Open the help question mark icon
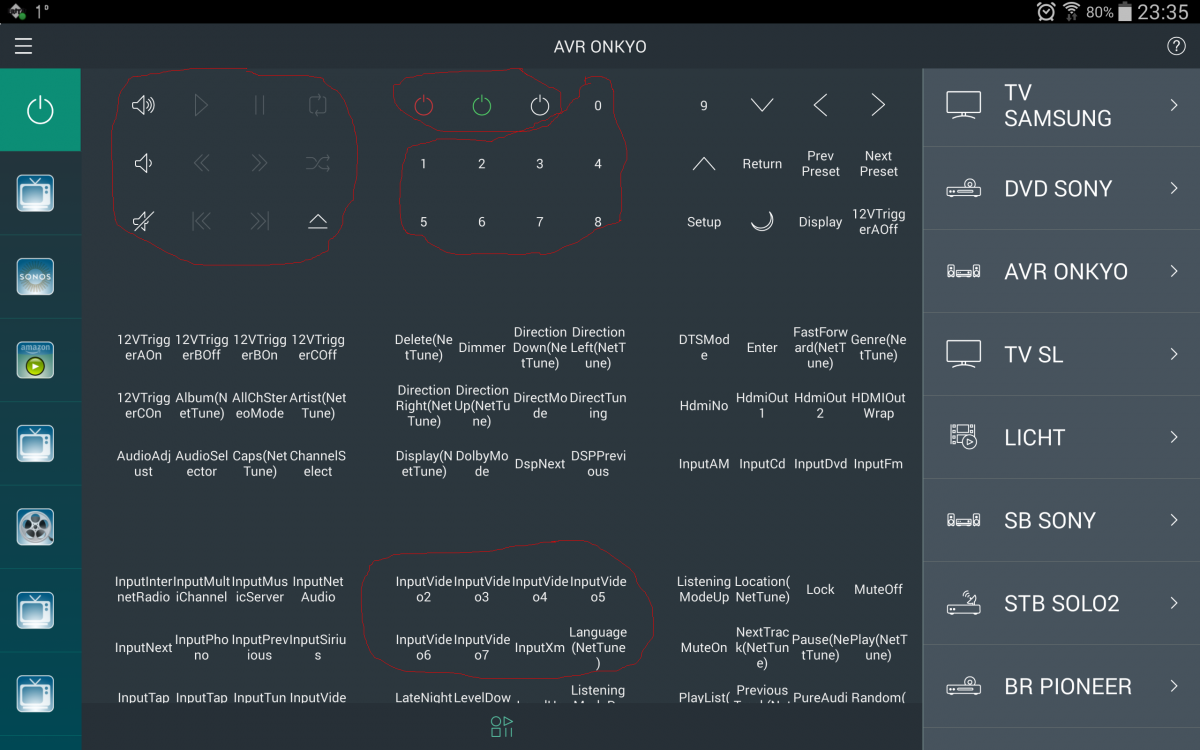The width and height of the screenshot is (1200, 750). pos(1176,47)
